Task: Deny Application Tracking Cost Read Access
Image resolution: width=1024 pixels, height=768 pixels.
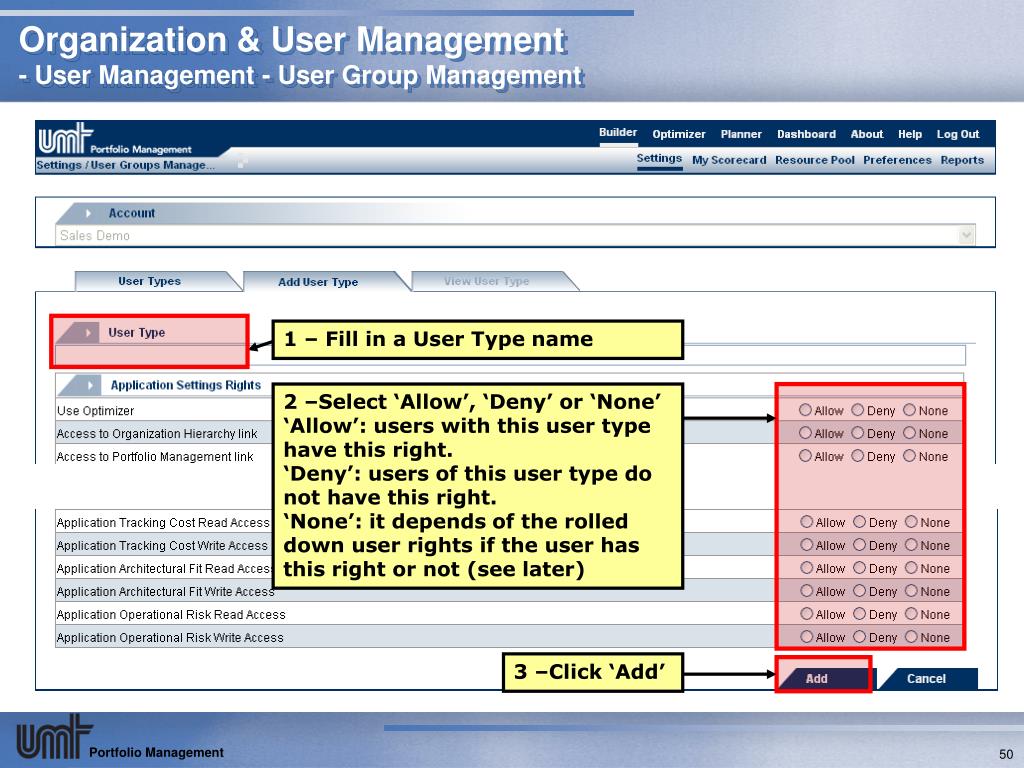Action: (x=859, y=522)
